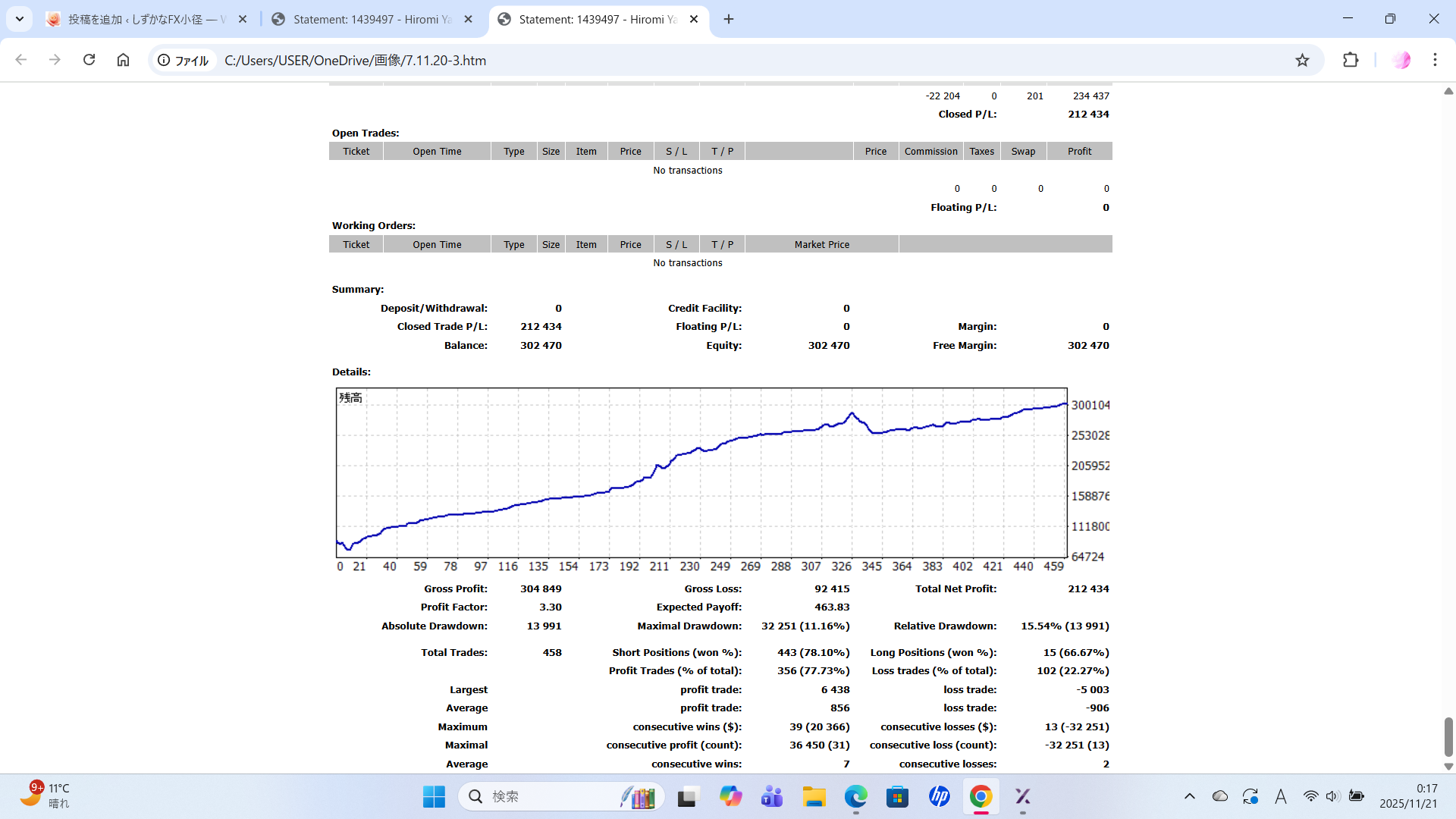Open Microsoft Store from taskbar
The width and height of the screenshot is (1456, 819).
[x=897, y=796]
